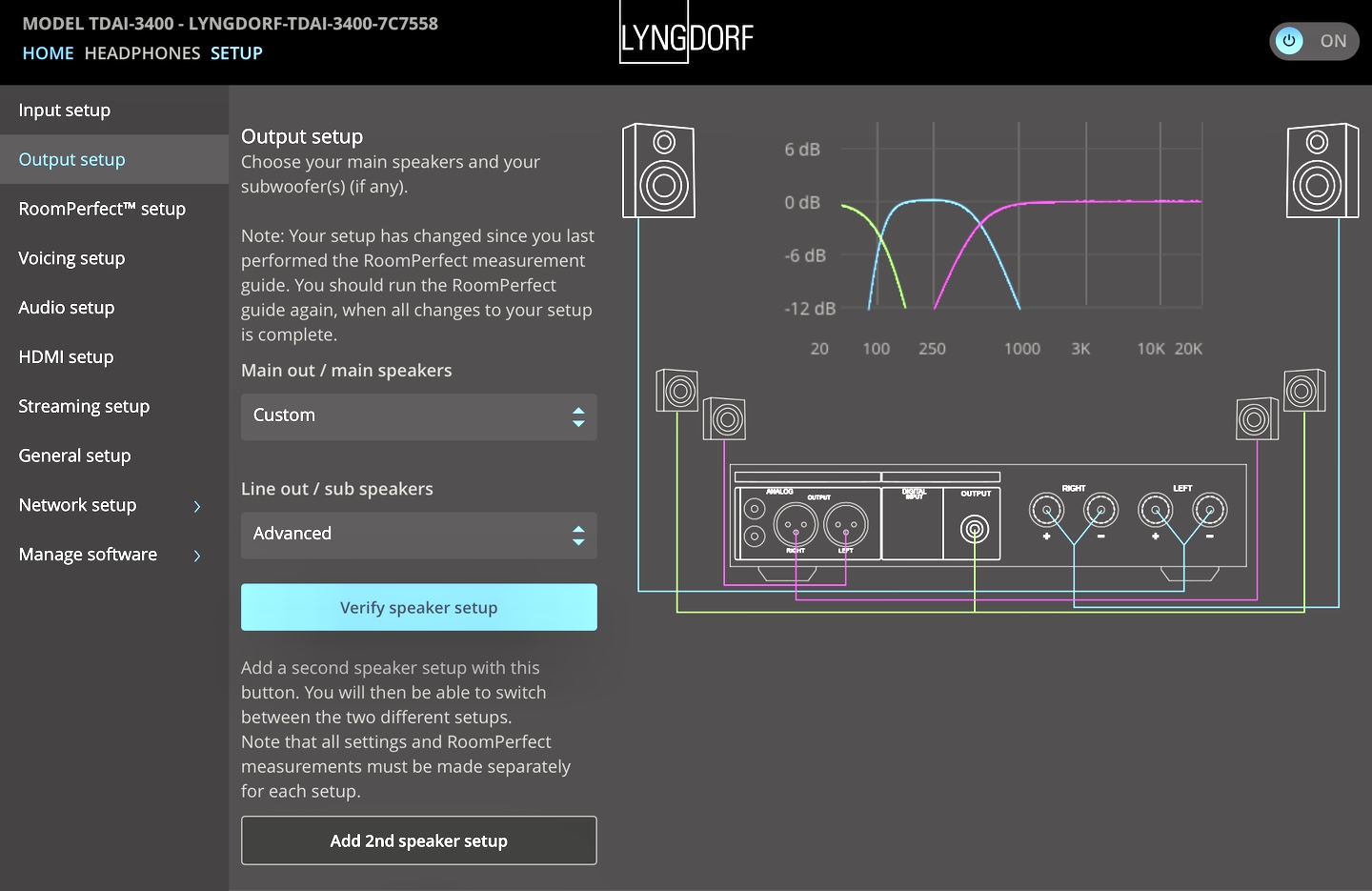Viewport: 1372px width, 891px height.
Task: Click the left main speaker icon
Action: click(x=658, y=171)
